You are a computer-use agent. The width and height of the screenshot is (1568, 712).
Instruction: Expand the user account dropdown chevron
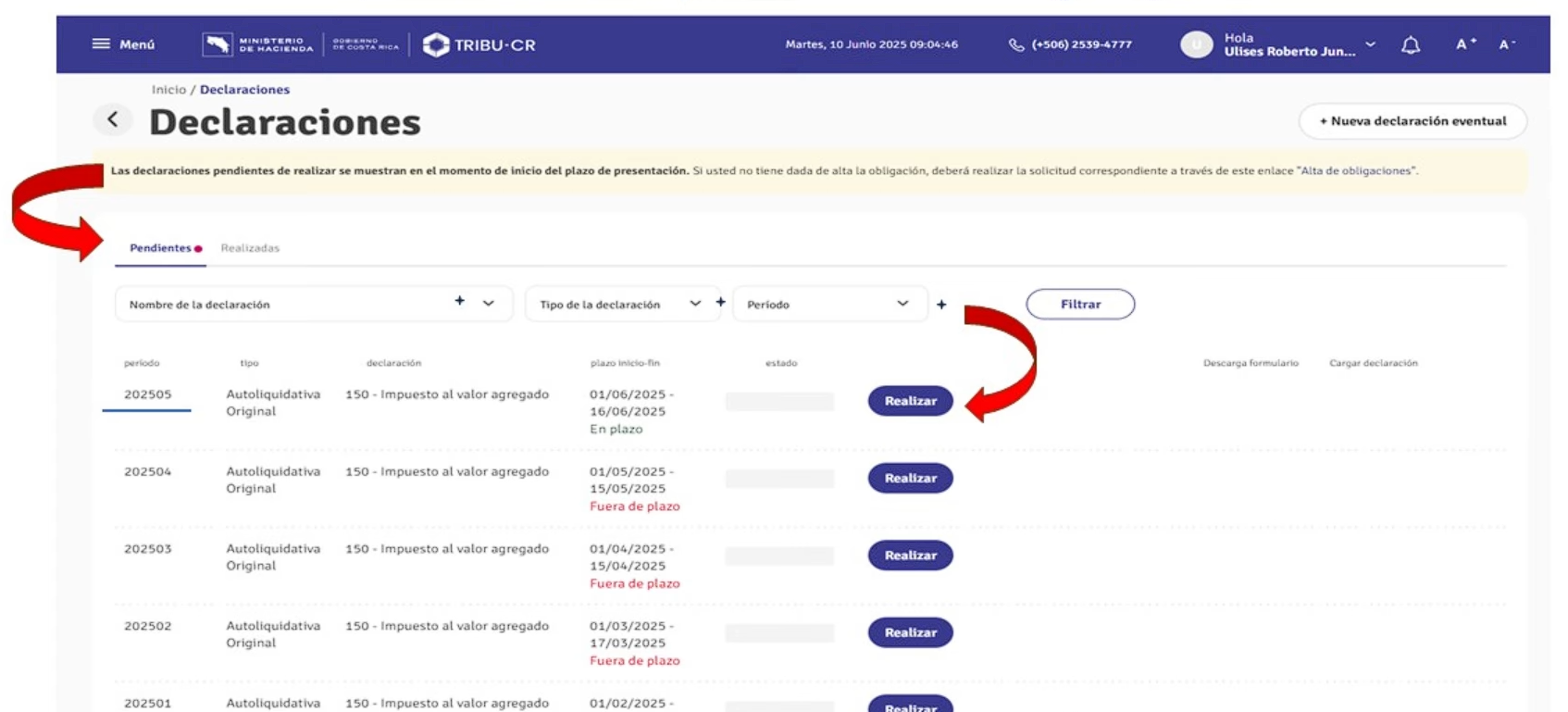pos(1371,44)
